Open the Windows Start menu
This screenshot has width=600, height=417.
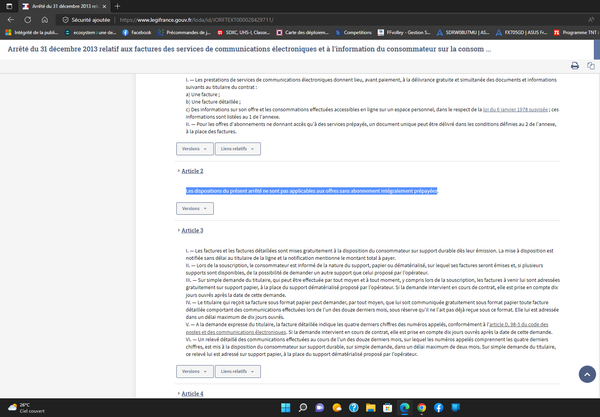pyautogui.click(x=287, y=406)
